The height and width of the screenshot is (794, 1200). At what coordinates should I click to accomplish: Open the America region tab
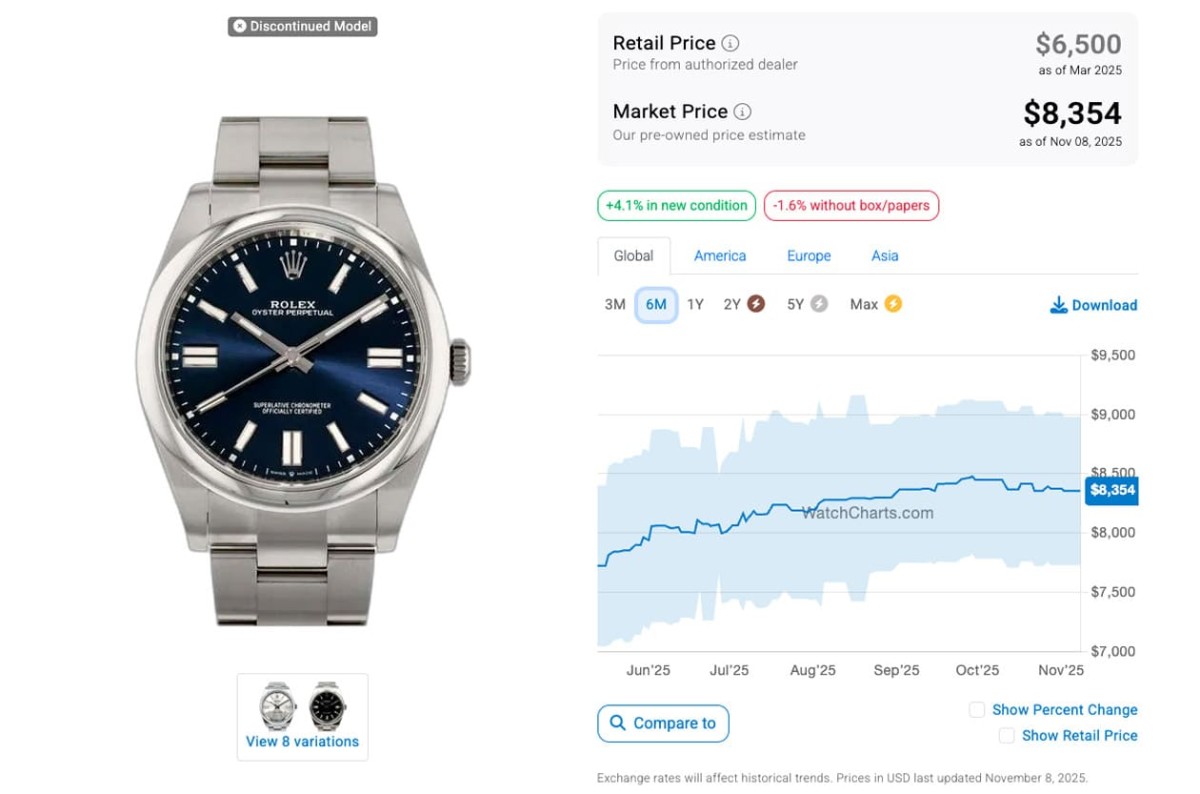coord(720,256)
